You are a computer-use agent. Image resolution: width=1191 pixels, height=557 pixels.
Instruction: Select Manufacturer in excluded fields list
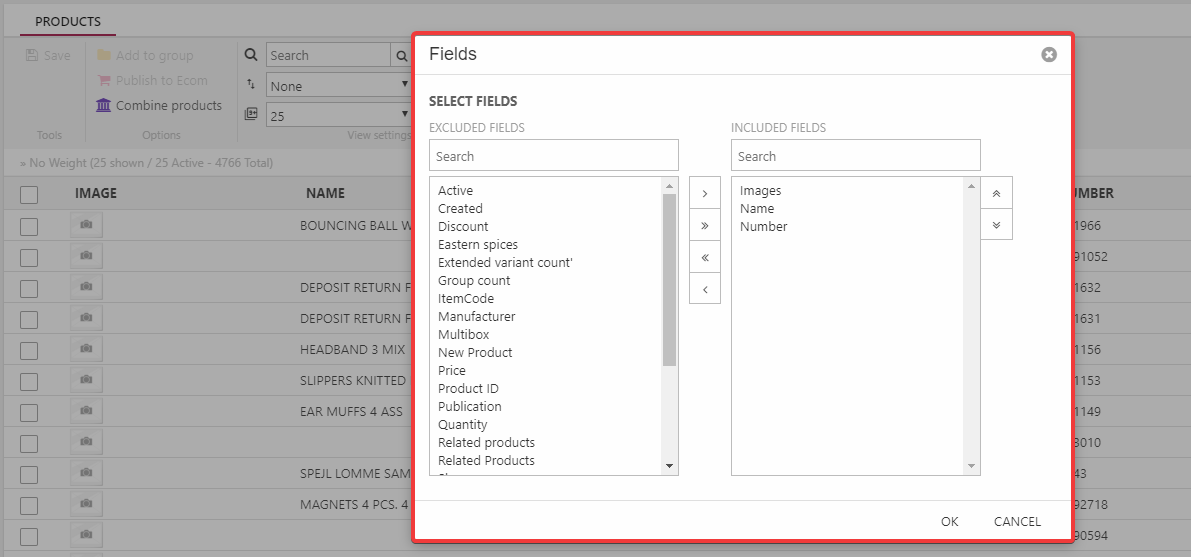476,317
